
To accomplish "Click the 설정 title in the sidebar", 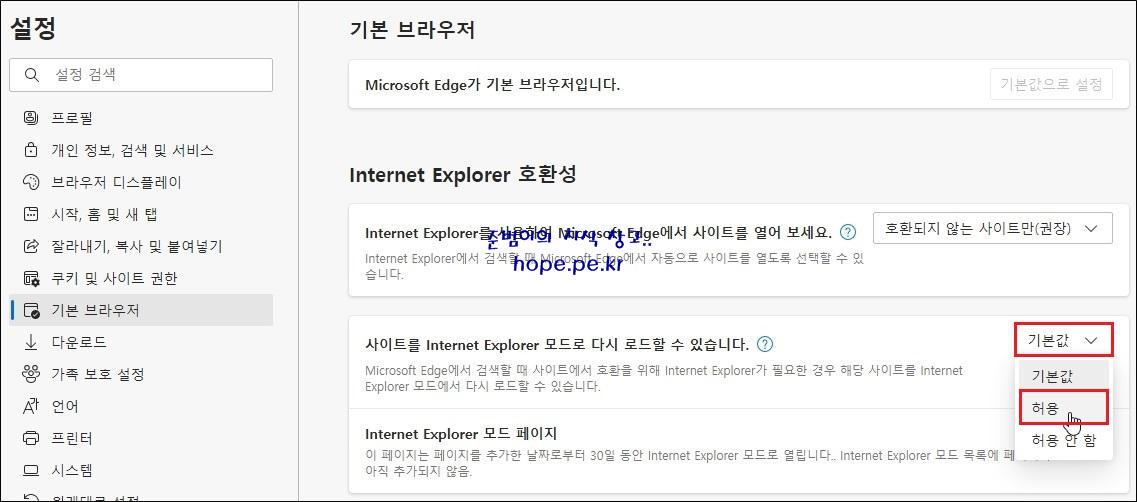I will [33, 28].
